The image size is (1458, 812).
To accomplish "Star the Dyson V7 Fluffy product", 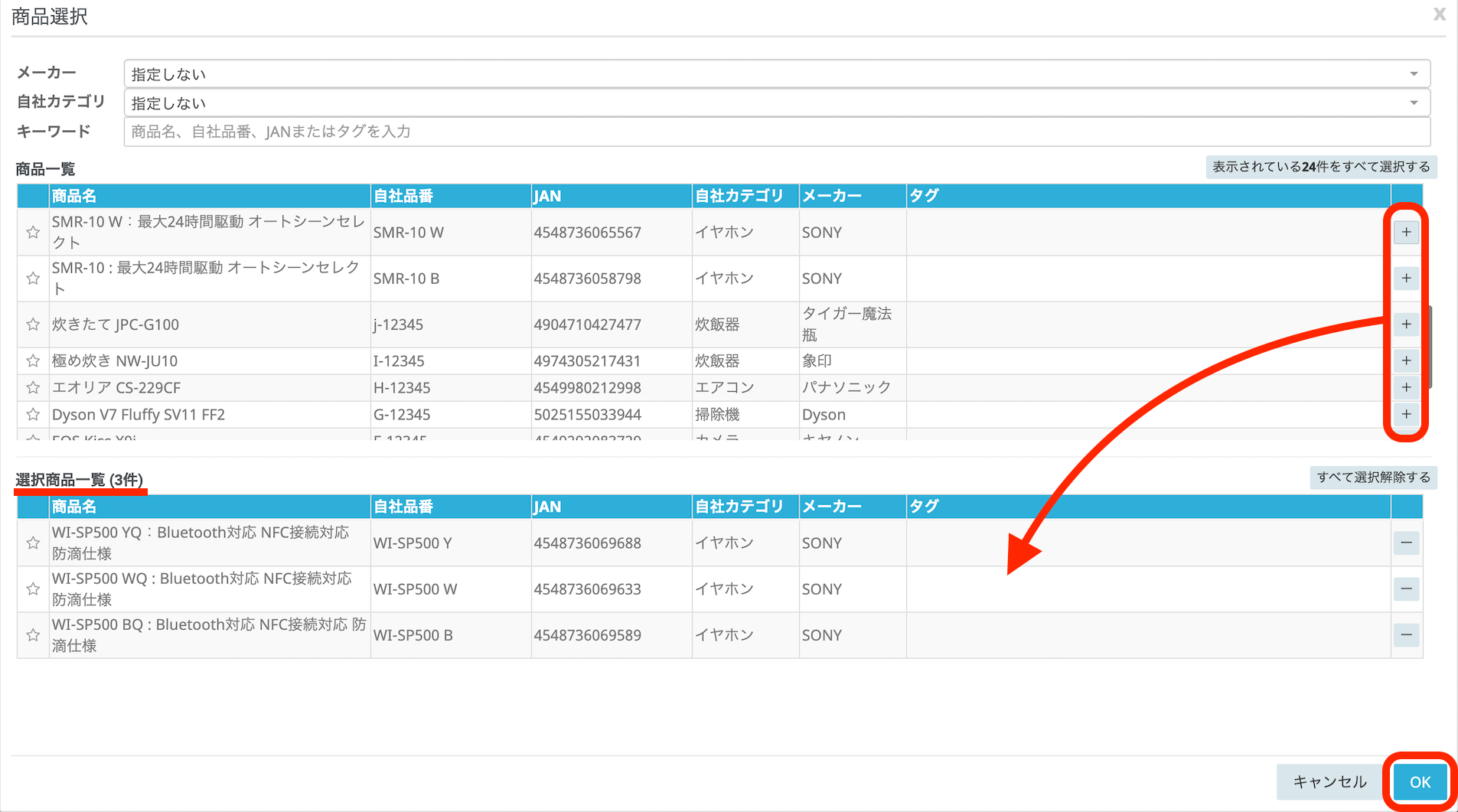I will click(33, 415).
